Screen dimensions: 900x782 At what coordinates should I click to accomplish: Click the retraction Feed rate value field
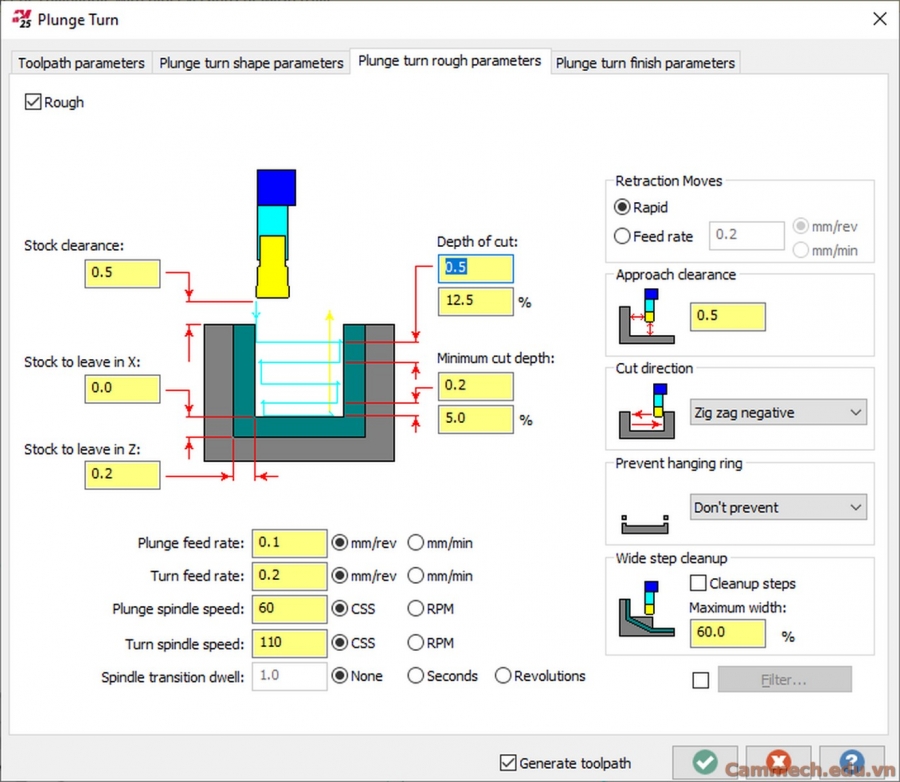[747, 235]
